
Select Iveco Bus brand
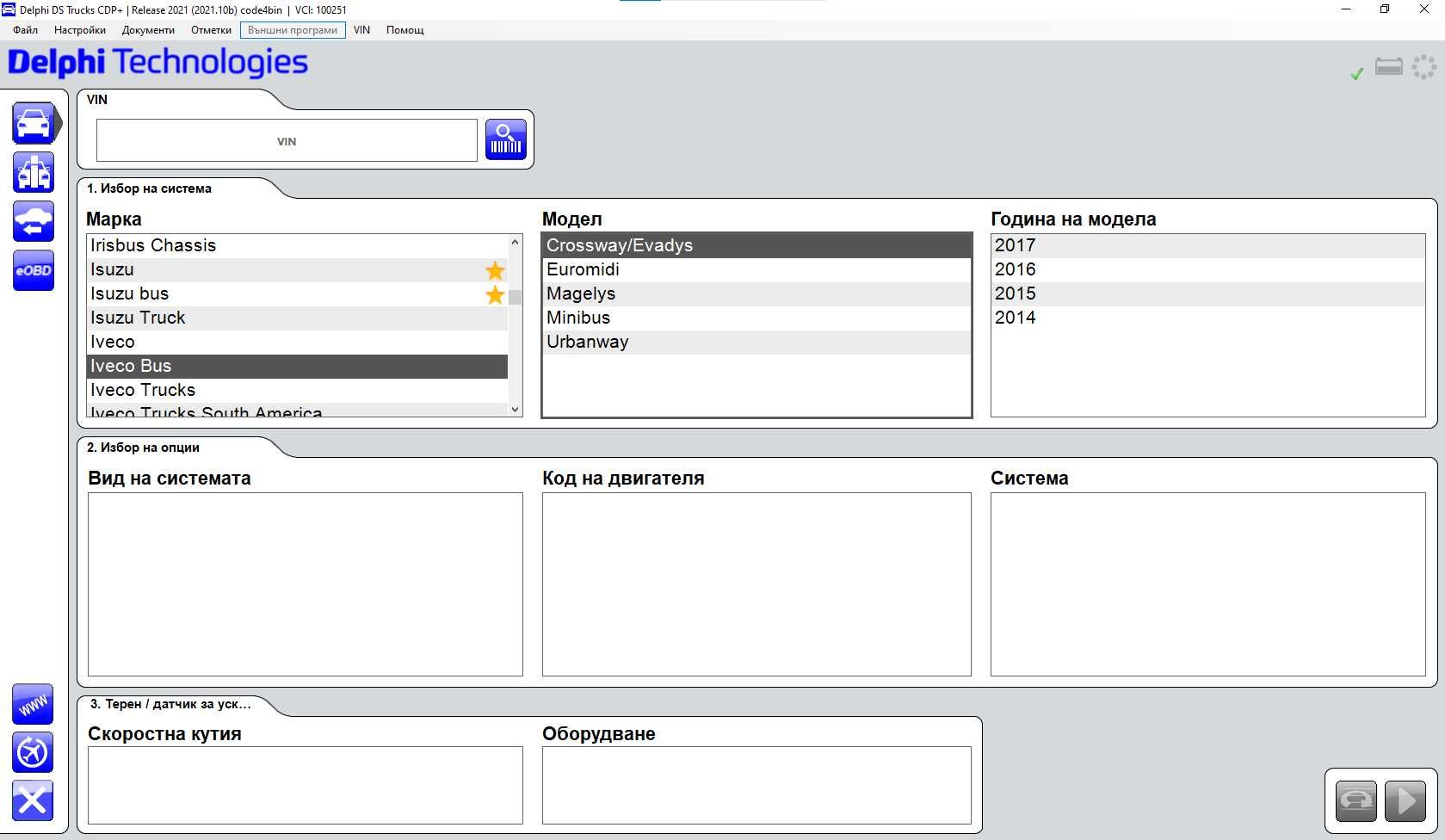pyautogui.click(x=297, y=366)
